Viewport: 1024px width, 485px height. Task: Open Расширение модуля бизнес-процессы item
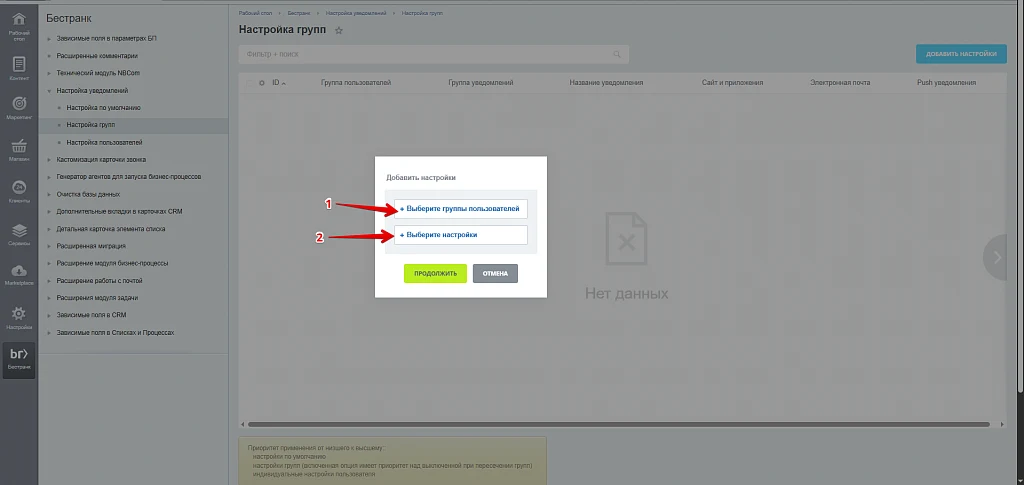pos(112,263)
